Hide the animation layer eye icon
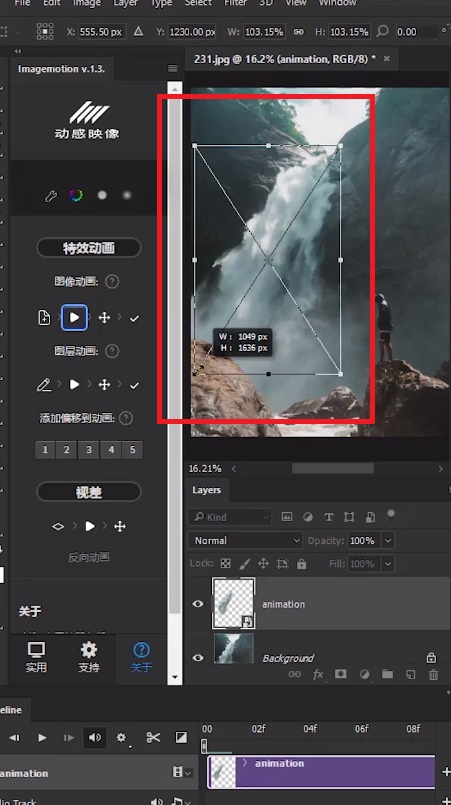The width and height of the screenshot is (451, 805). coord(198,604)
